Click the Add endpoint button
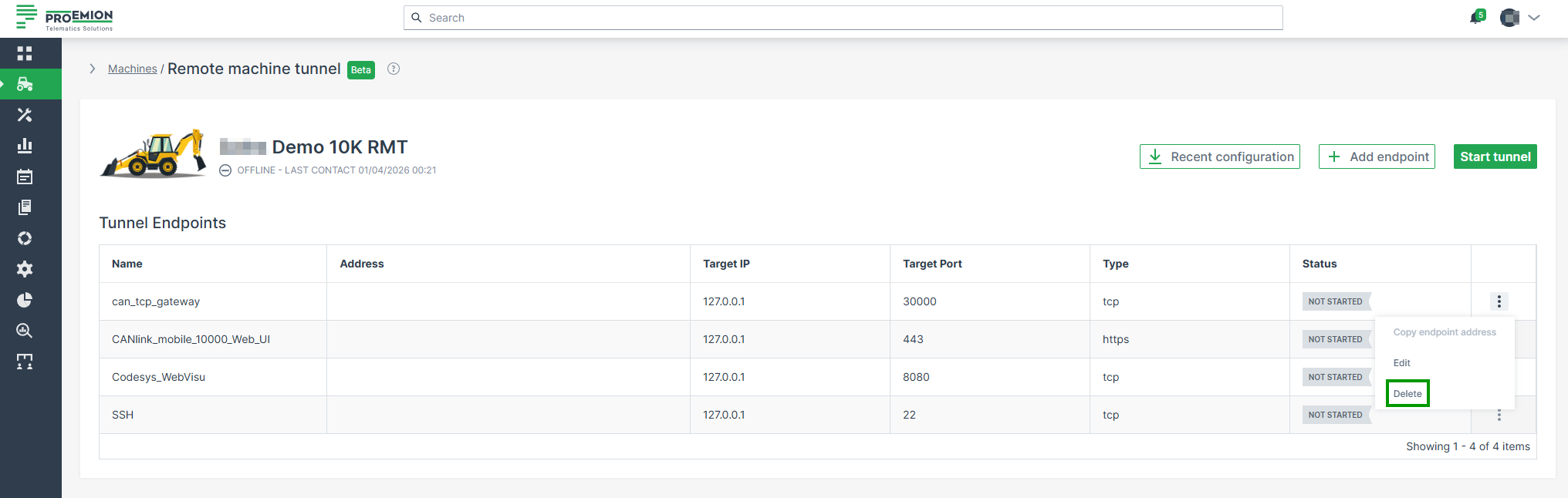 pyautogui.click(x=1377, y=156)
